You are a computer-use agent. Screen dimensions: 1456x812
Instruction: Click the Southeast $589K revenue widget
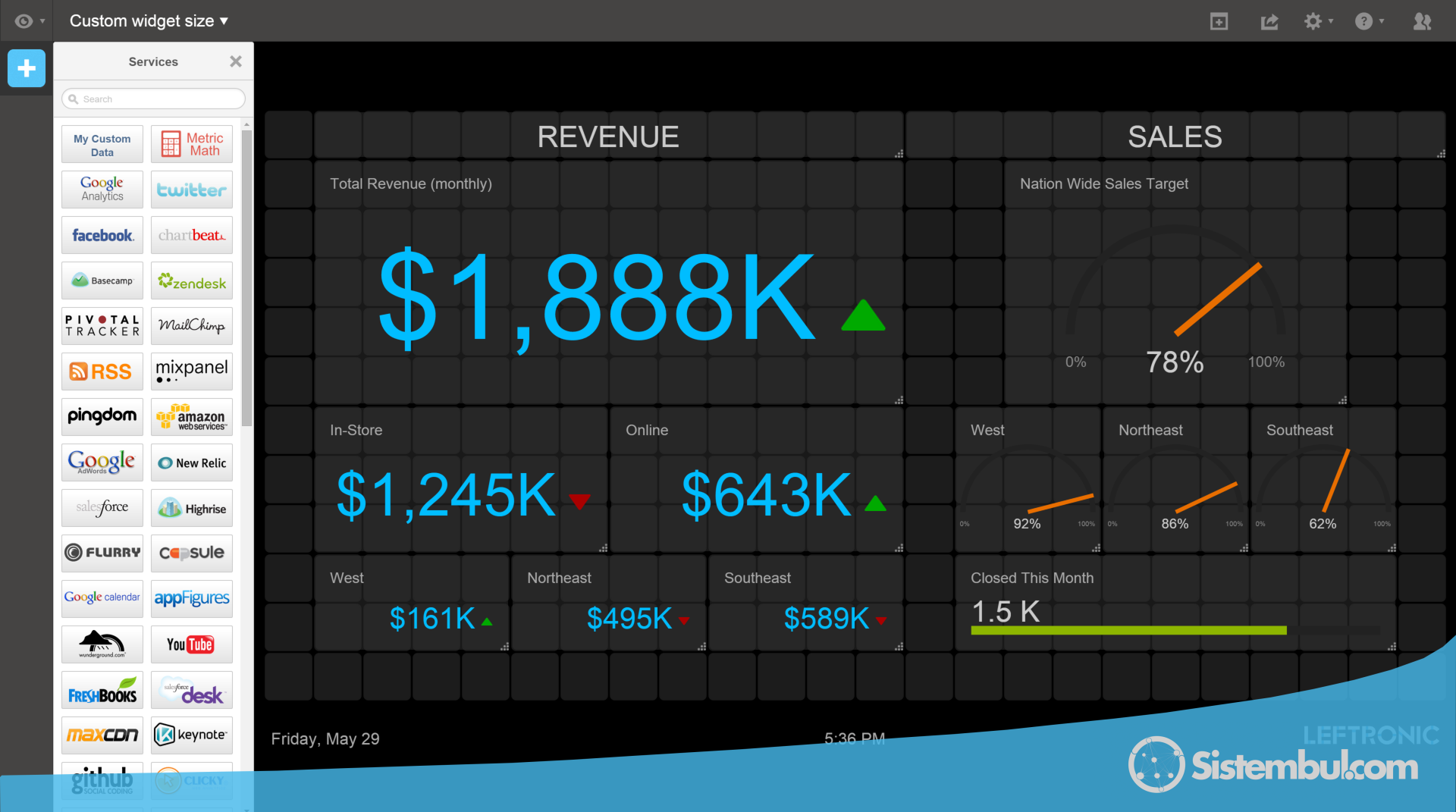(805, 604)
